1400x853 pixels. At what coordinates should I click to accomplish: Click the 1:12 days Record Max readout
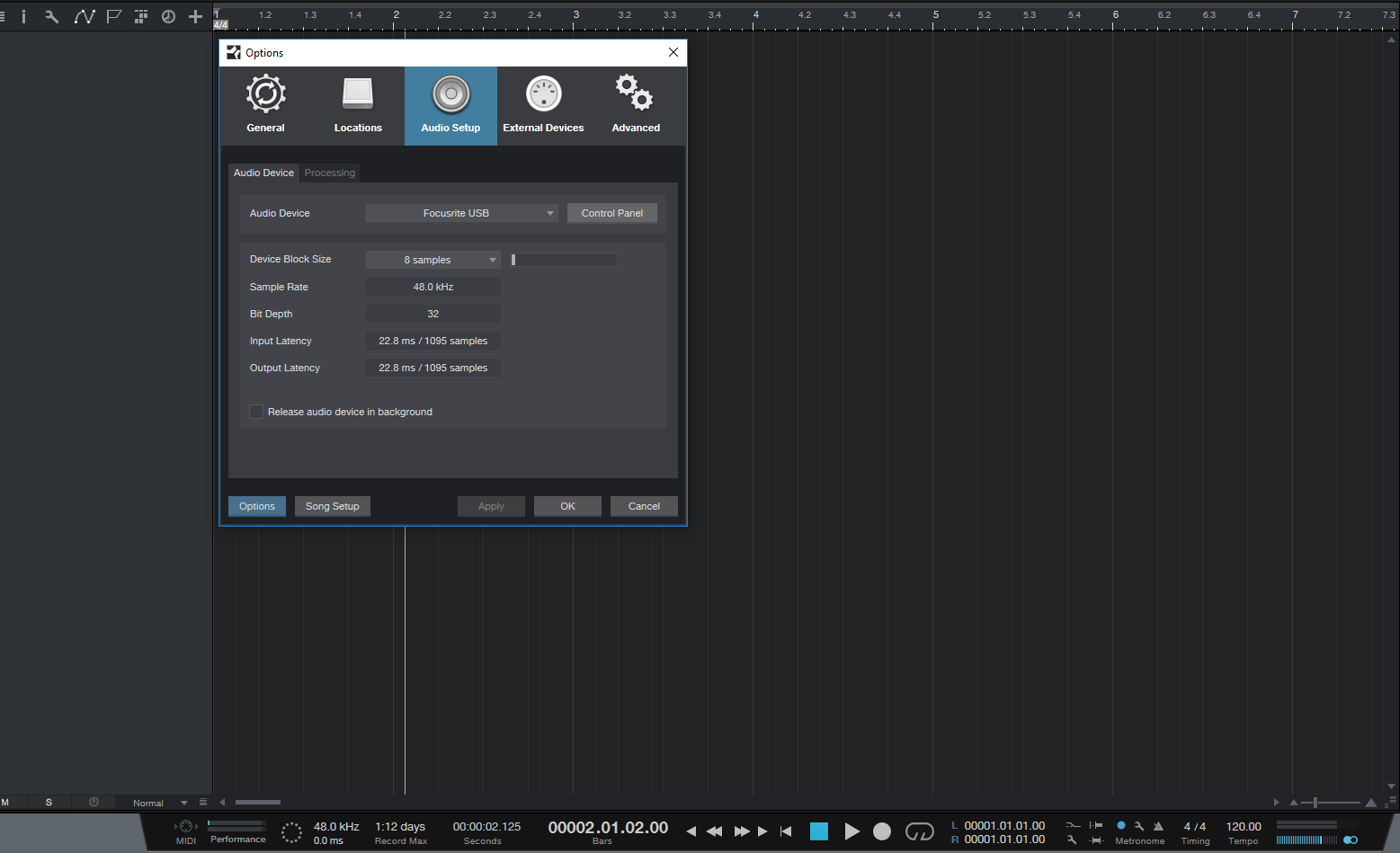(400, 826)
